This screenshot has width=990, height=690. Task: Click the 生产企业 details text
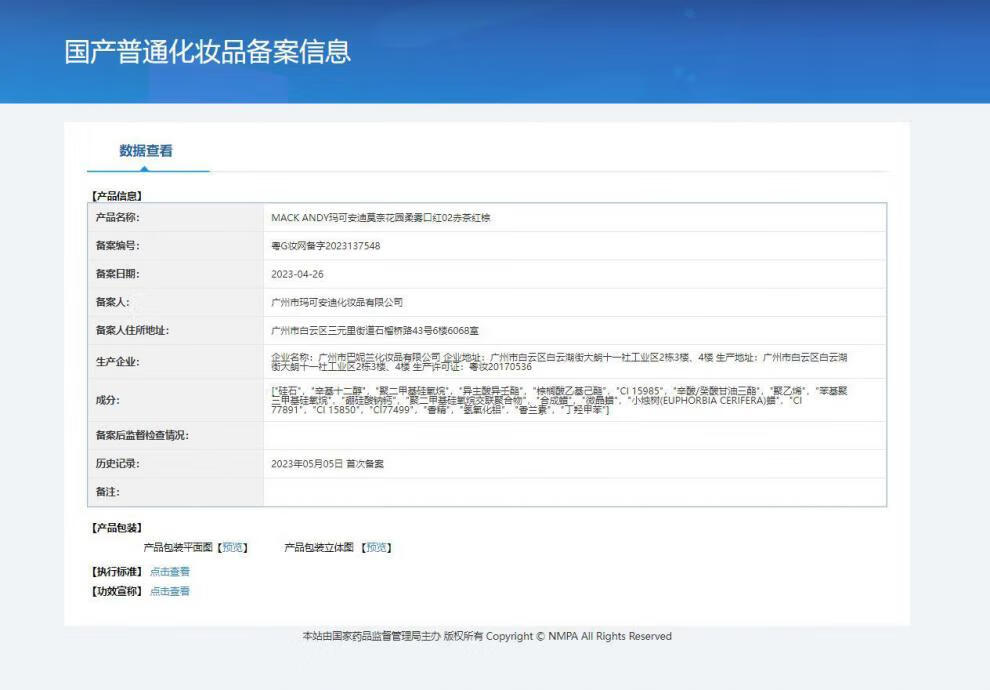point(559,362)
